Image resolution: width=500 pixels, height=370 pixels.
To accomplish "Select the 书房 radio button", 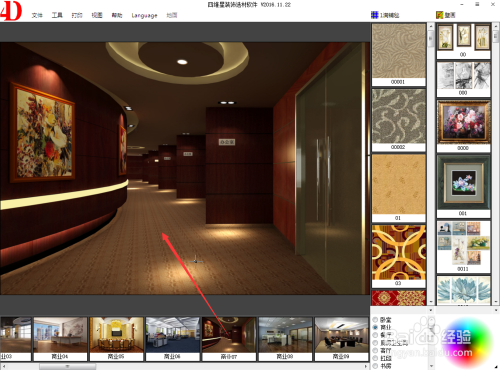I will coord(375,366).
